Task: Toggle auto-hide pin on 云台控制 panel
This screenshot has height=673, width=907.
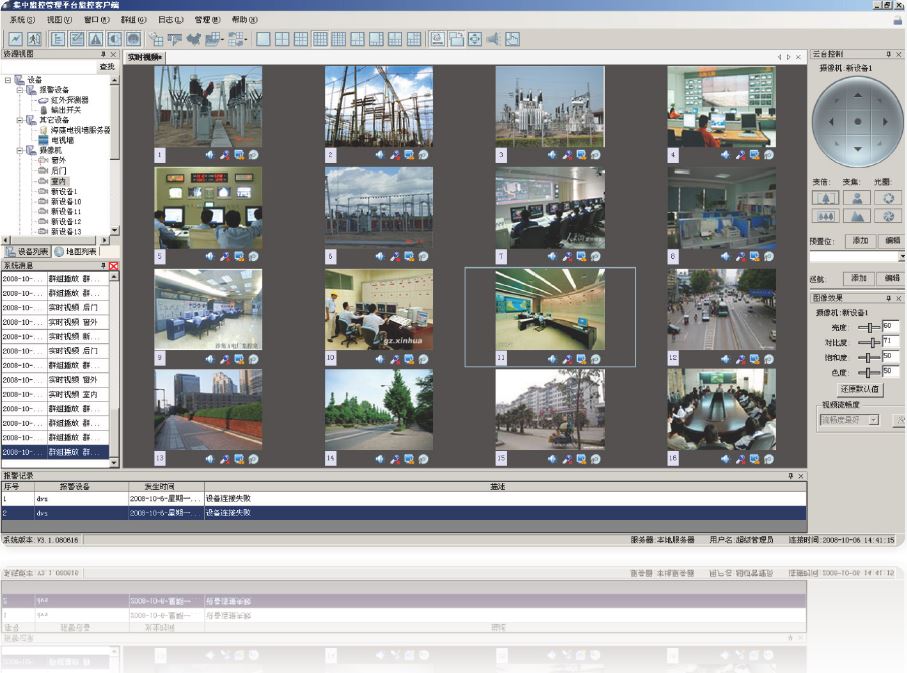Action: (887, 54)
